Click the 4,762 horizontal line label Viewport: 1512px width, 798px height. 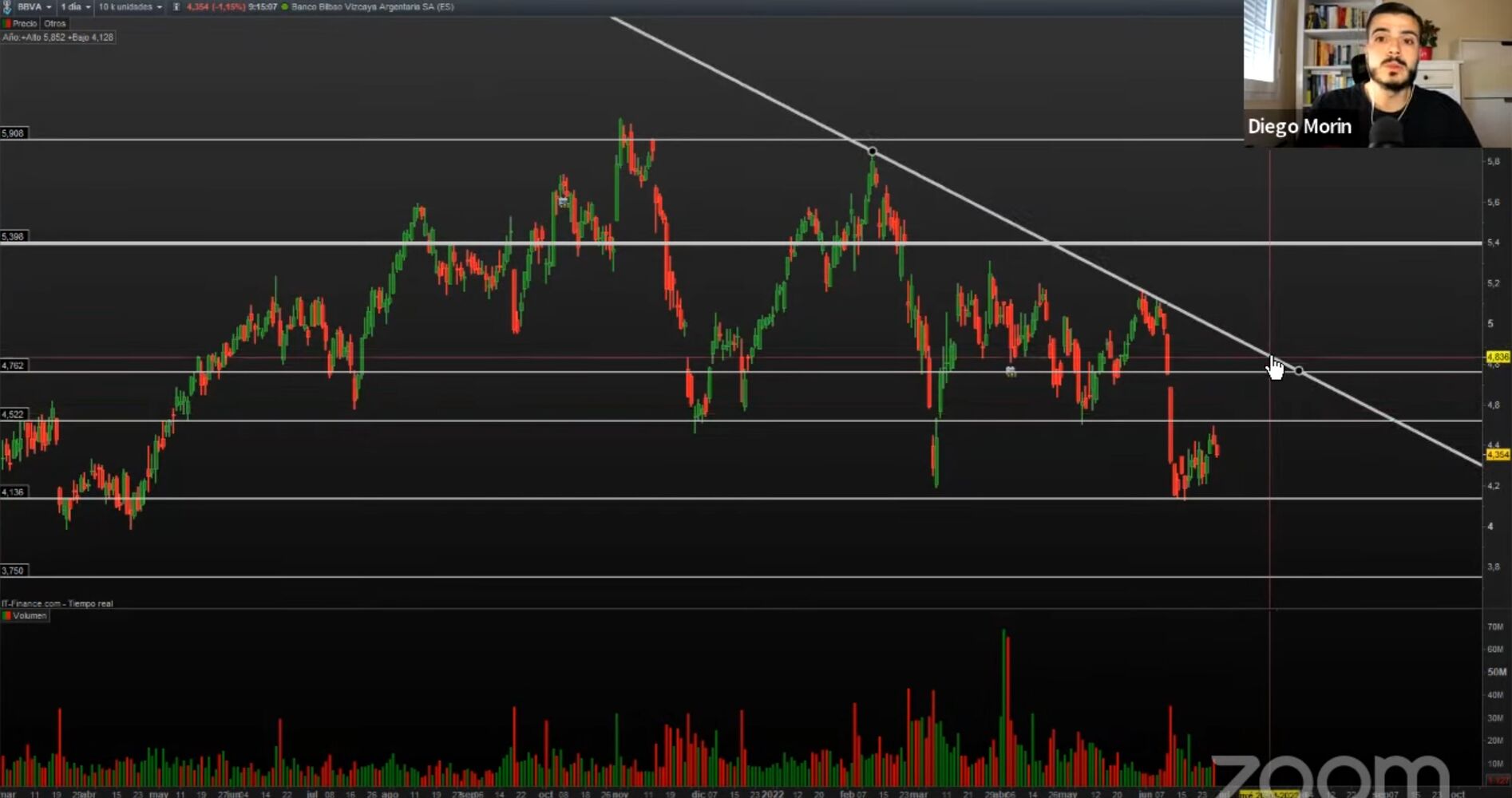(13, 365)
